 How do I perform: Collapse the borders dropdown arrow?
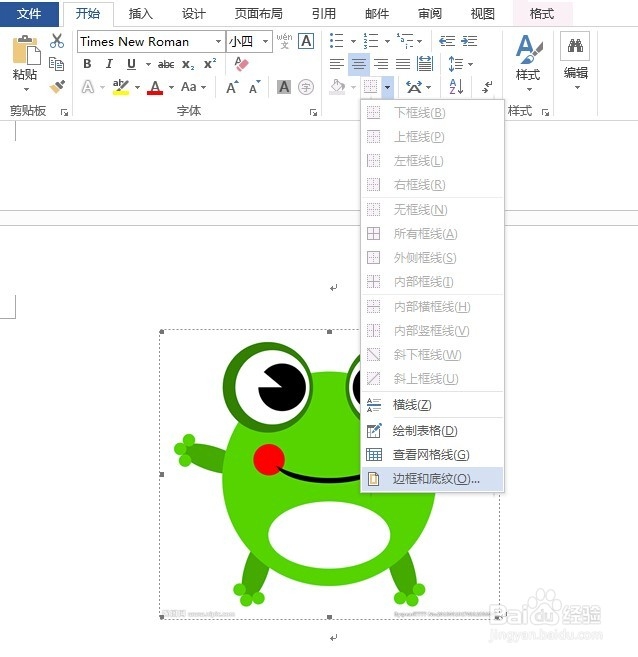[387, 87]
